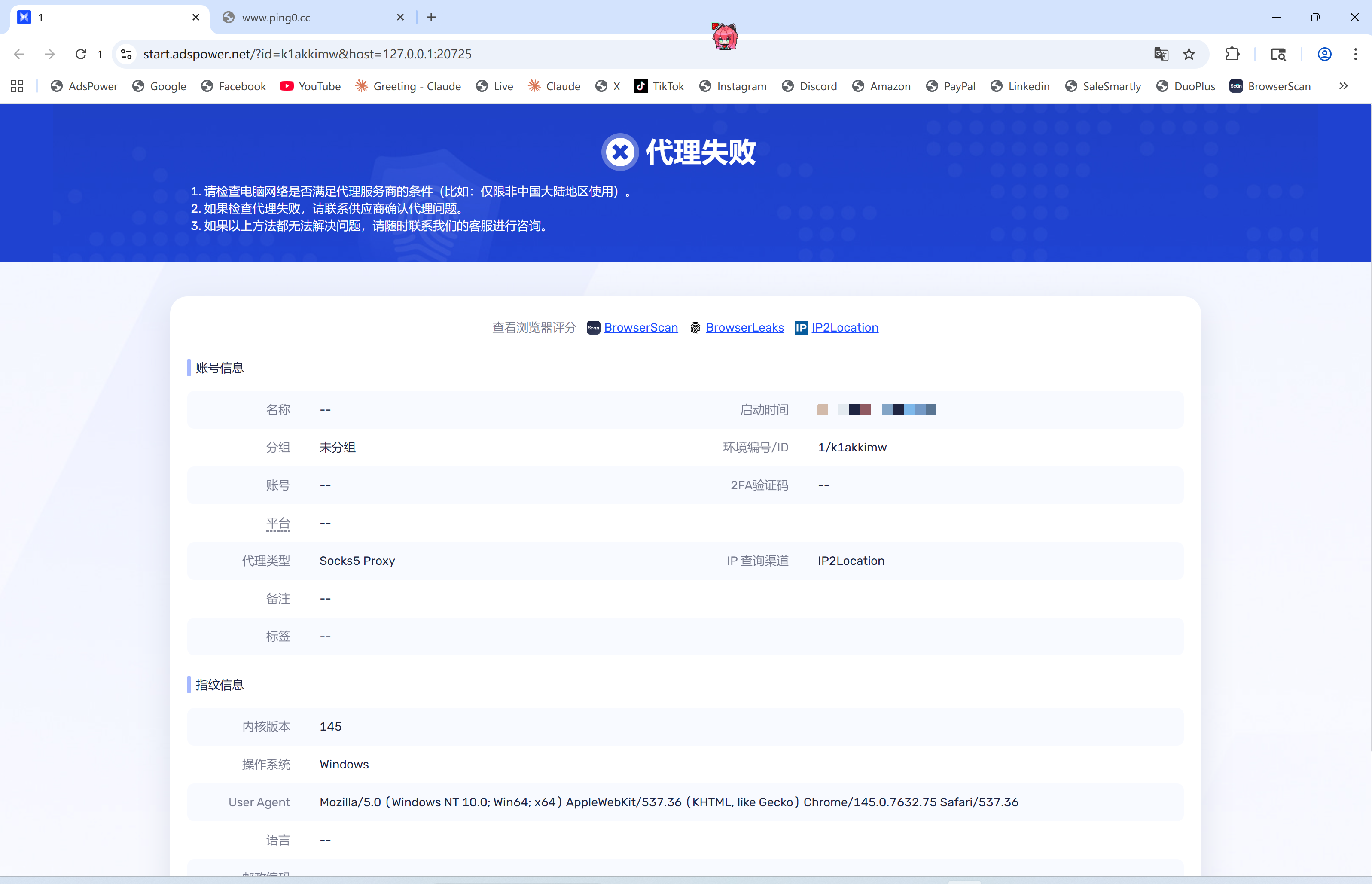Open the Extensions puzzle icon
The image size is (1372, 884).
[x=1232, y=54]
